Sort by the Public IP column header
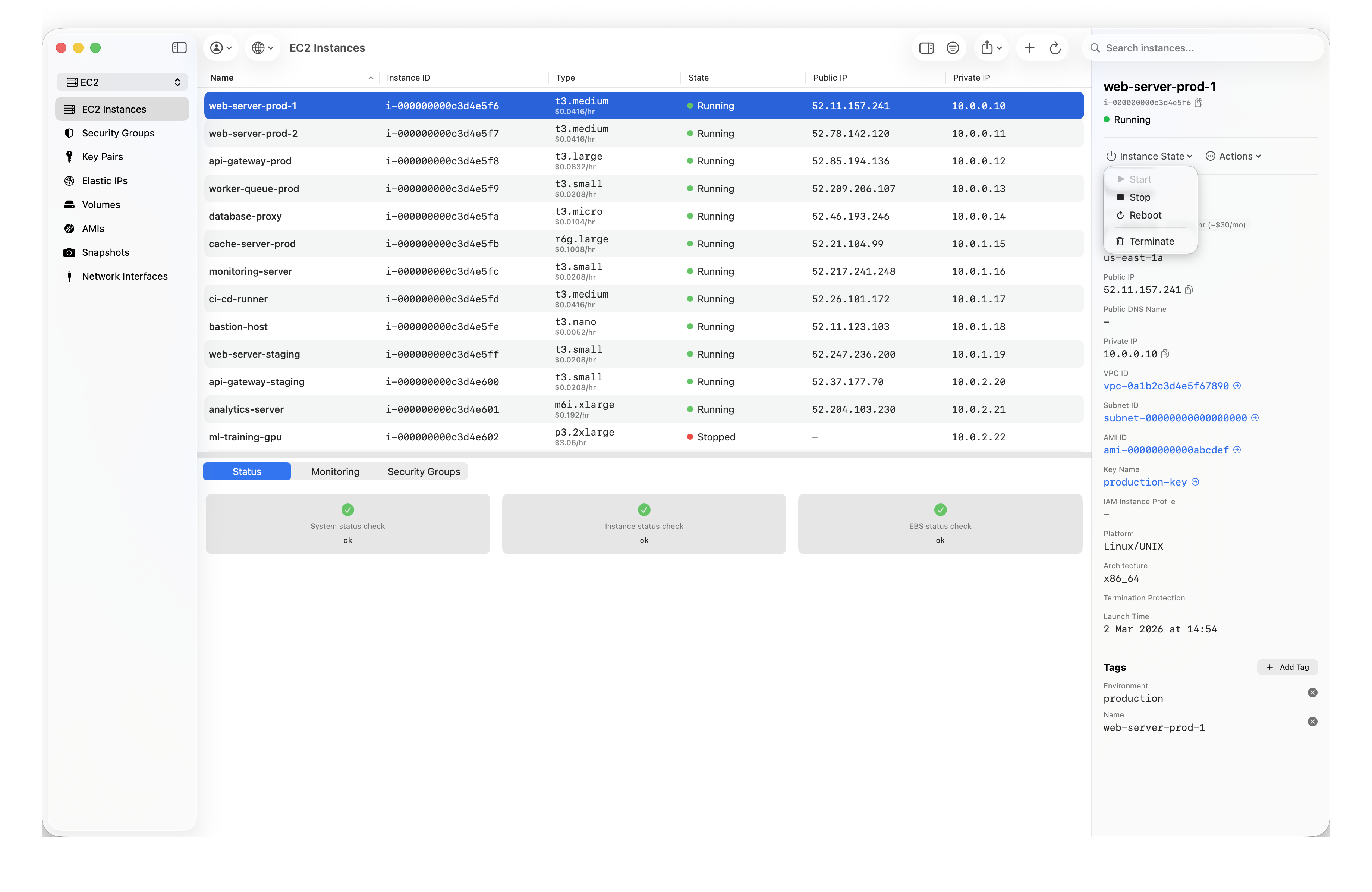This screenshot has width=1372, height=892. [x=876, y=78]
